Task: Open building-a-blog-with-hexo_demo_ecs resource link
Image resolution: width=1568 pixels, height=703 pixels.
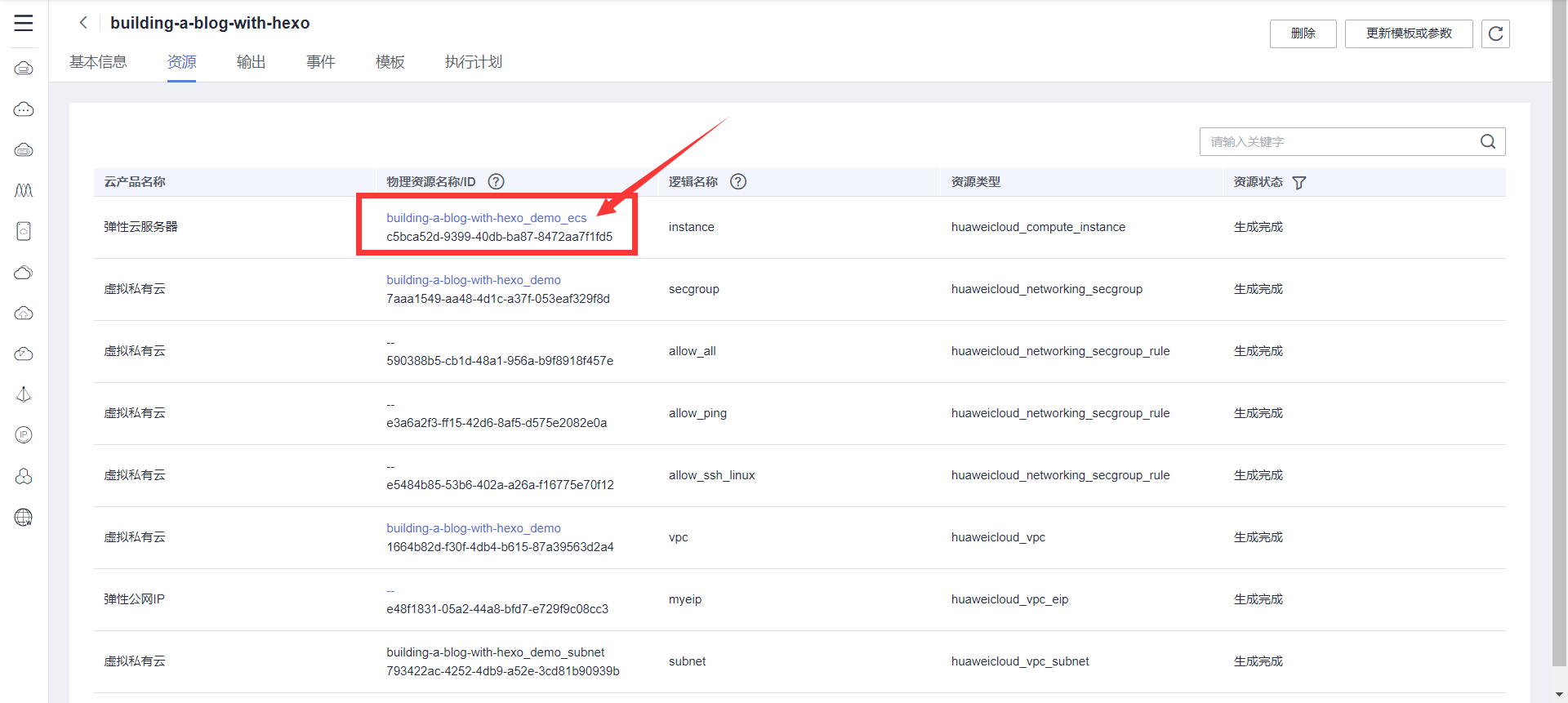Action: click(486, 218)
